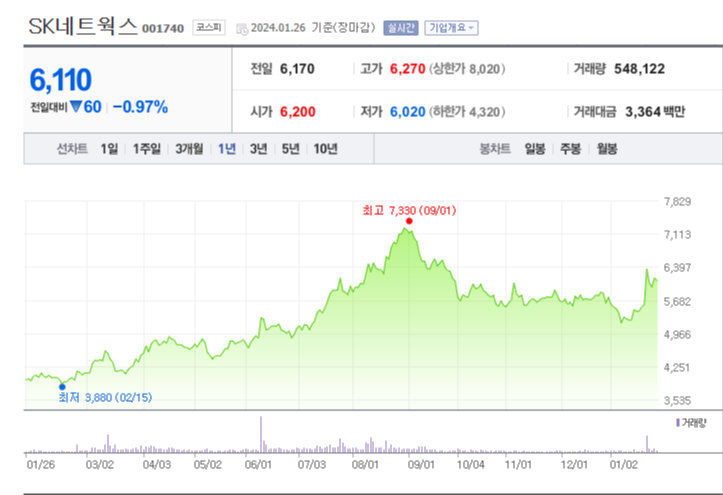Screen dimensions: 723x495
Task: Click the 고가 value 6,270
Action: coord(408,69)
